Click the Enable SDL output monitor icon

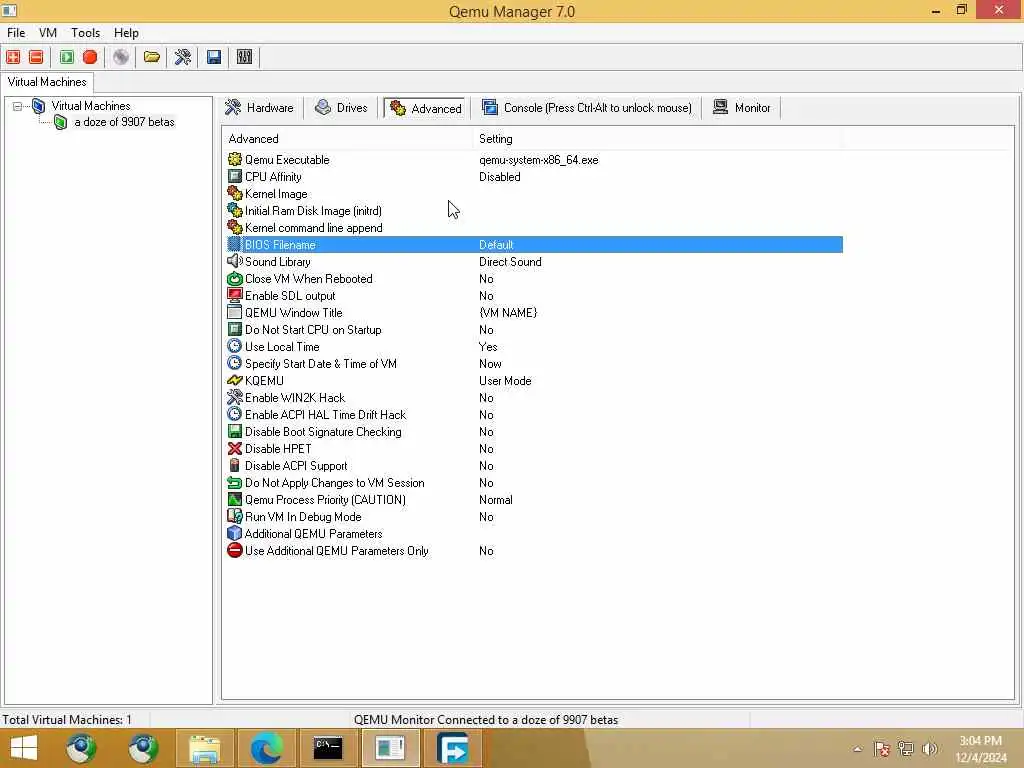[x=234, y=295]
